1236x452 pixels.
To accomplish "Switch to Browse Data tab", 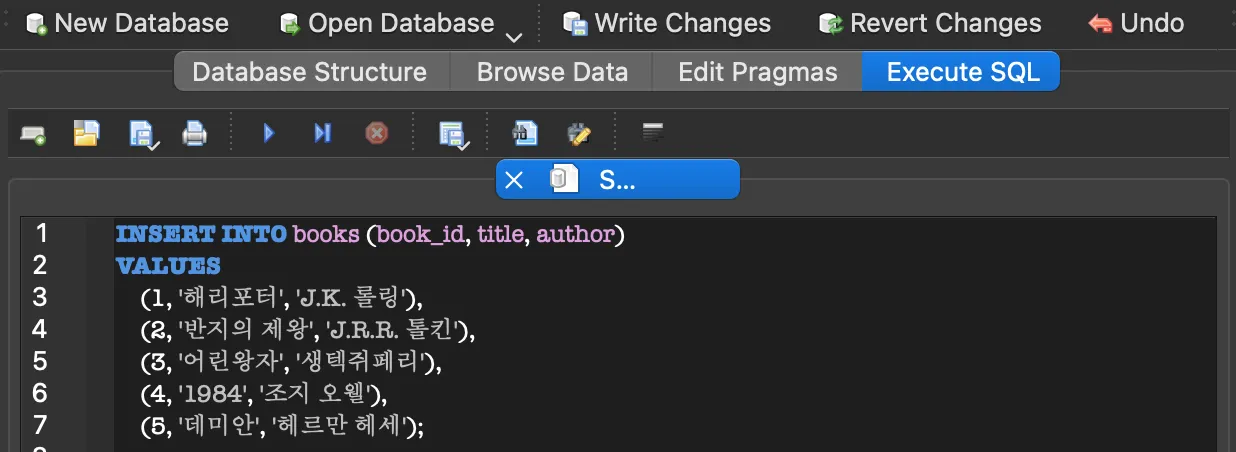I will [552, 72].
